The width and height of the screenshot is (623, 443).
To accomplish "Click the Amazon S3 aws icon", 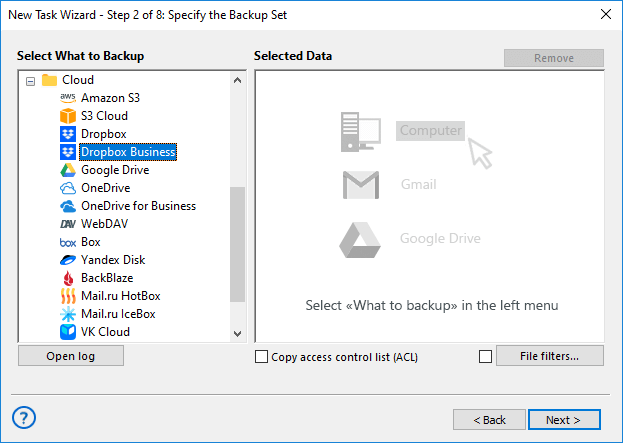I will pyautogui.click(x=68, y=97).
